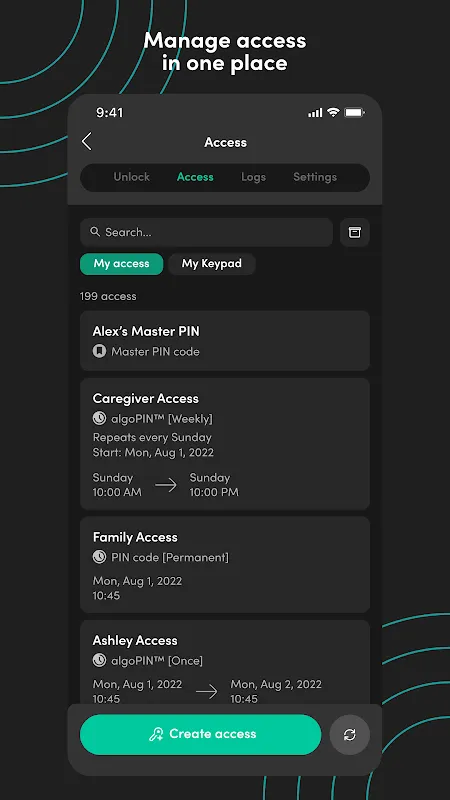This screenshot has height=800, width=450.
Task: Open the Caregiver Access card
Action: pos(224,443)
